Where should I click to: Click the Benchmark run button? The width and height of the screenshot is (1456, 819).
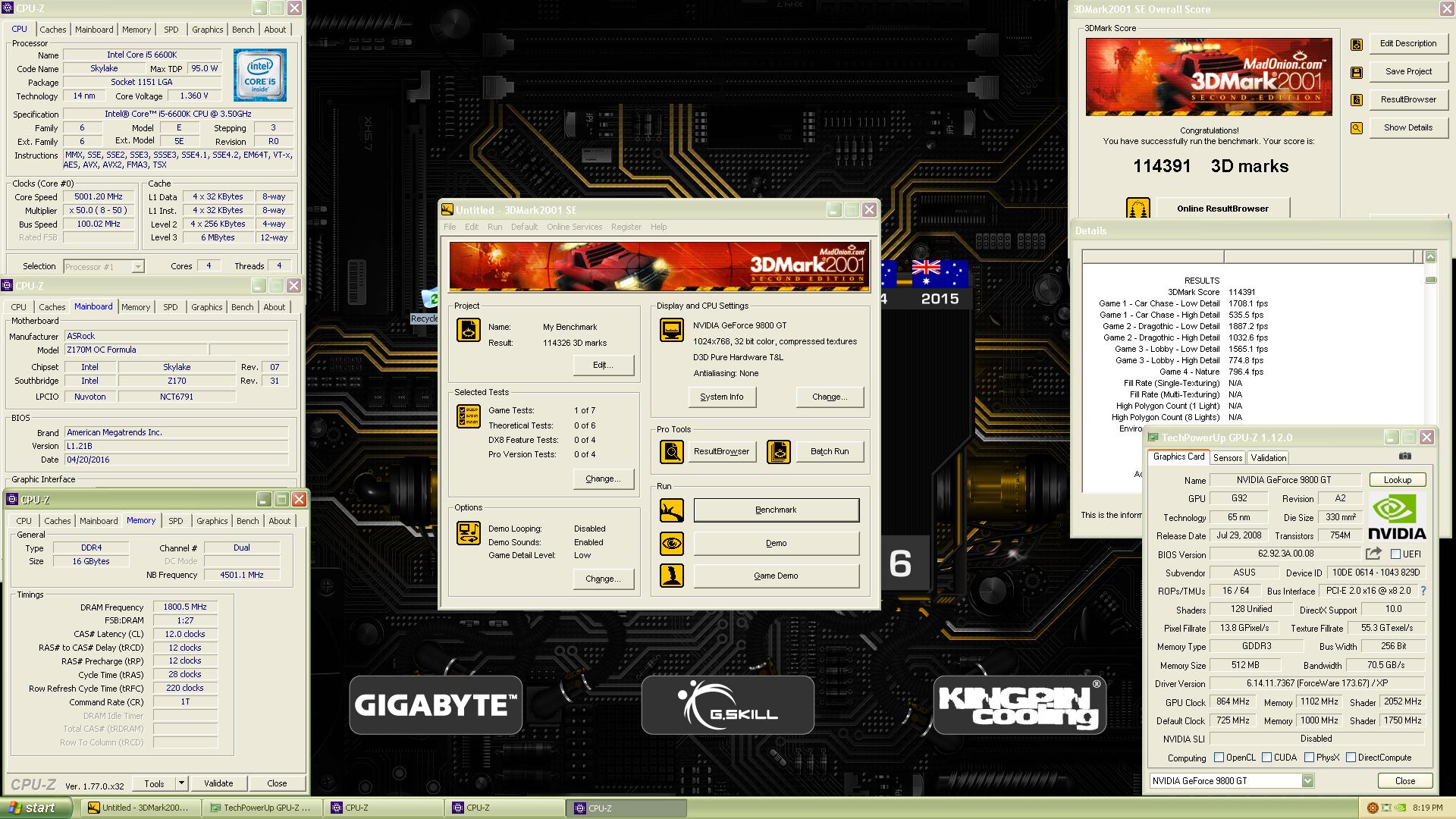tap(776, 510)
